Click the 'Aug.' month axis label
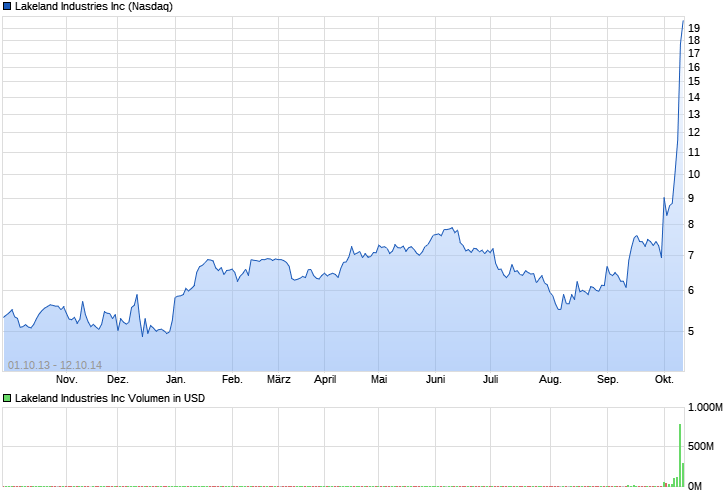This screenshot has height=496, width=726. (x=550, y=379)
